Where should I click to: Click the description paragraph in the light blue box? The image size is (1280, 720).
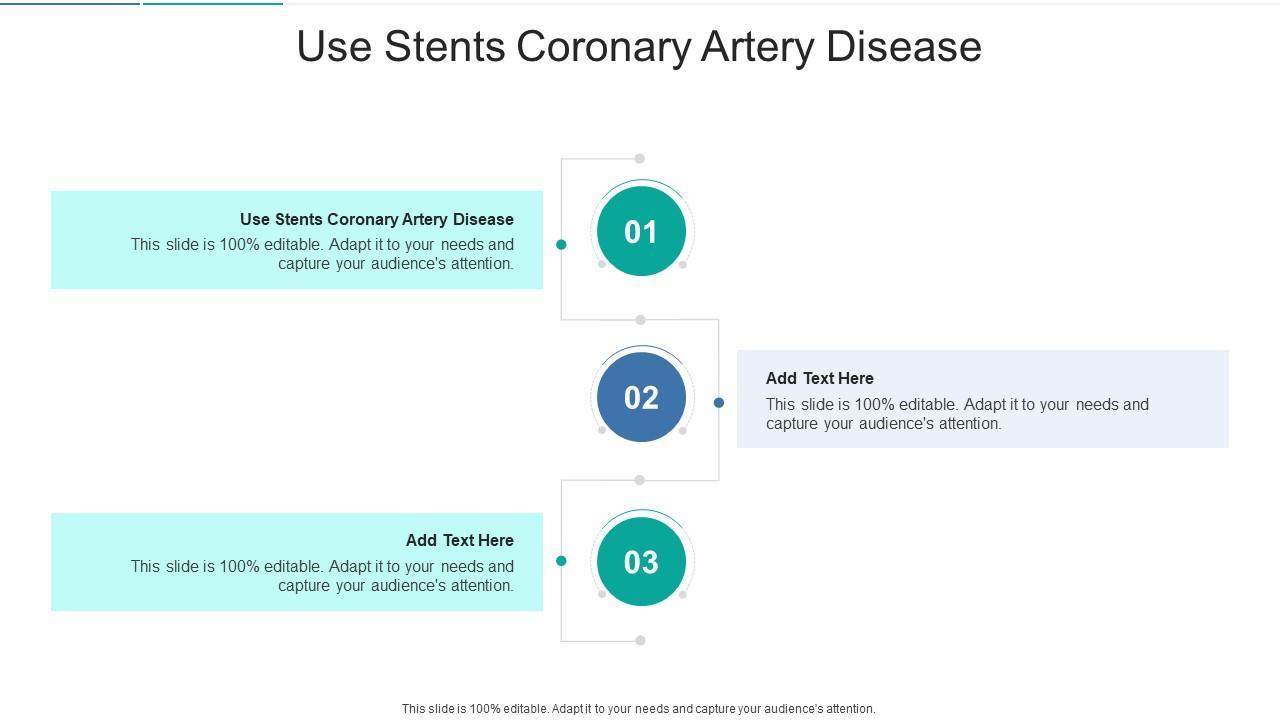pos(957,414)
